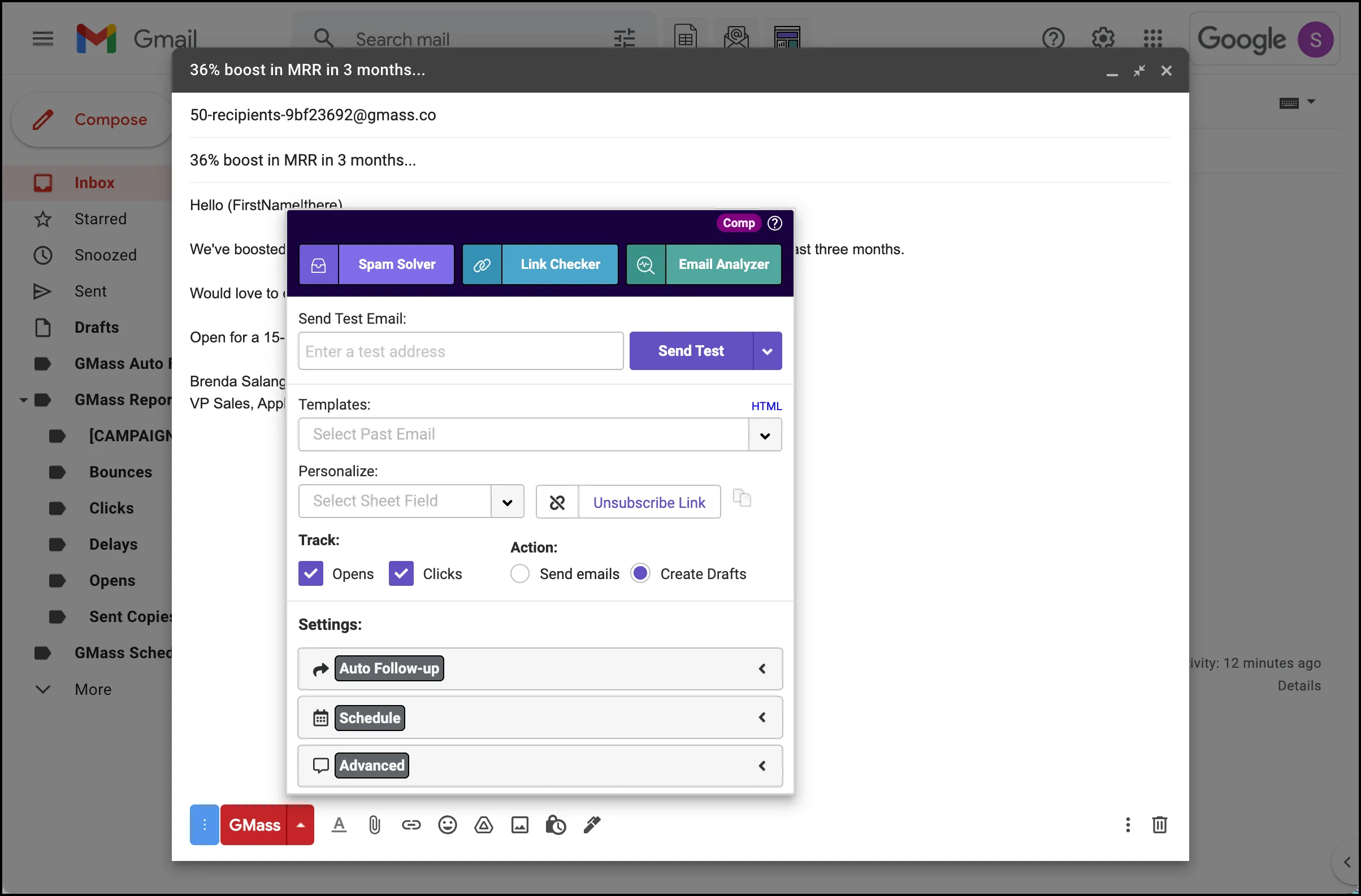Image resolution: width=1361 pixels, height=896 pixels.
Task: Click the Google Drive insert icon
Action: tap(483, 825)
